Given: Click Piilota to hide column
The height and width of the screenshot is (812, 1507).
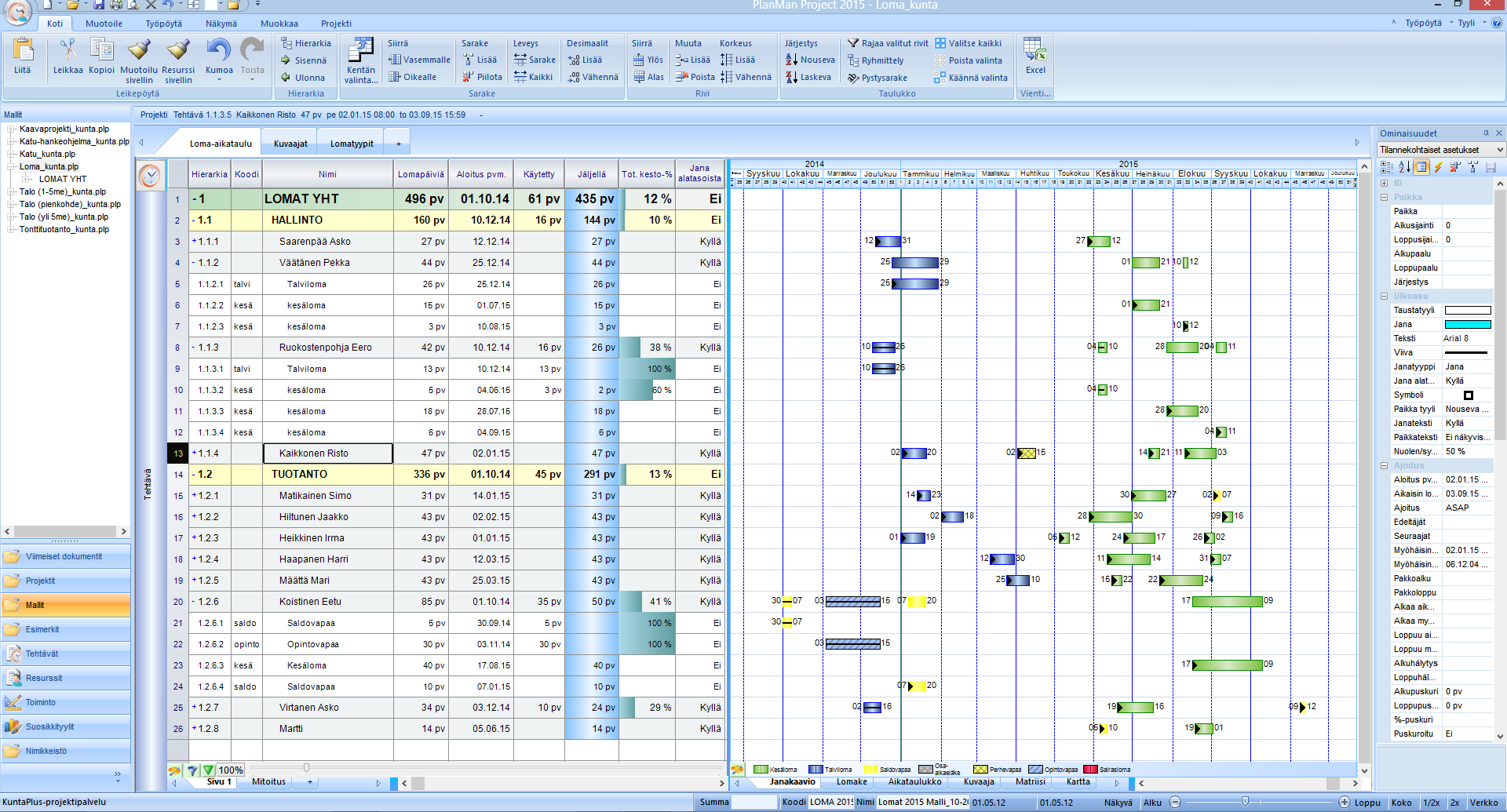Looking at the screenshot, I should [482, 77].
